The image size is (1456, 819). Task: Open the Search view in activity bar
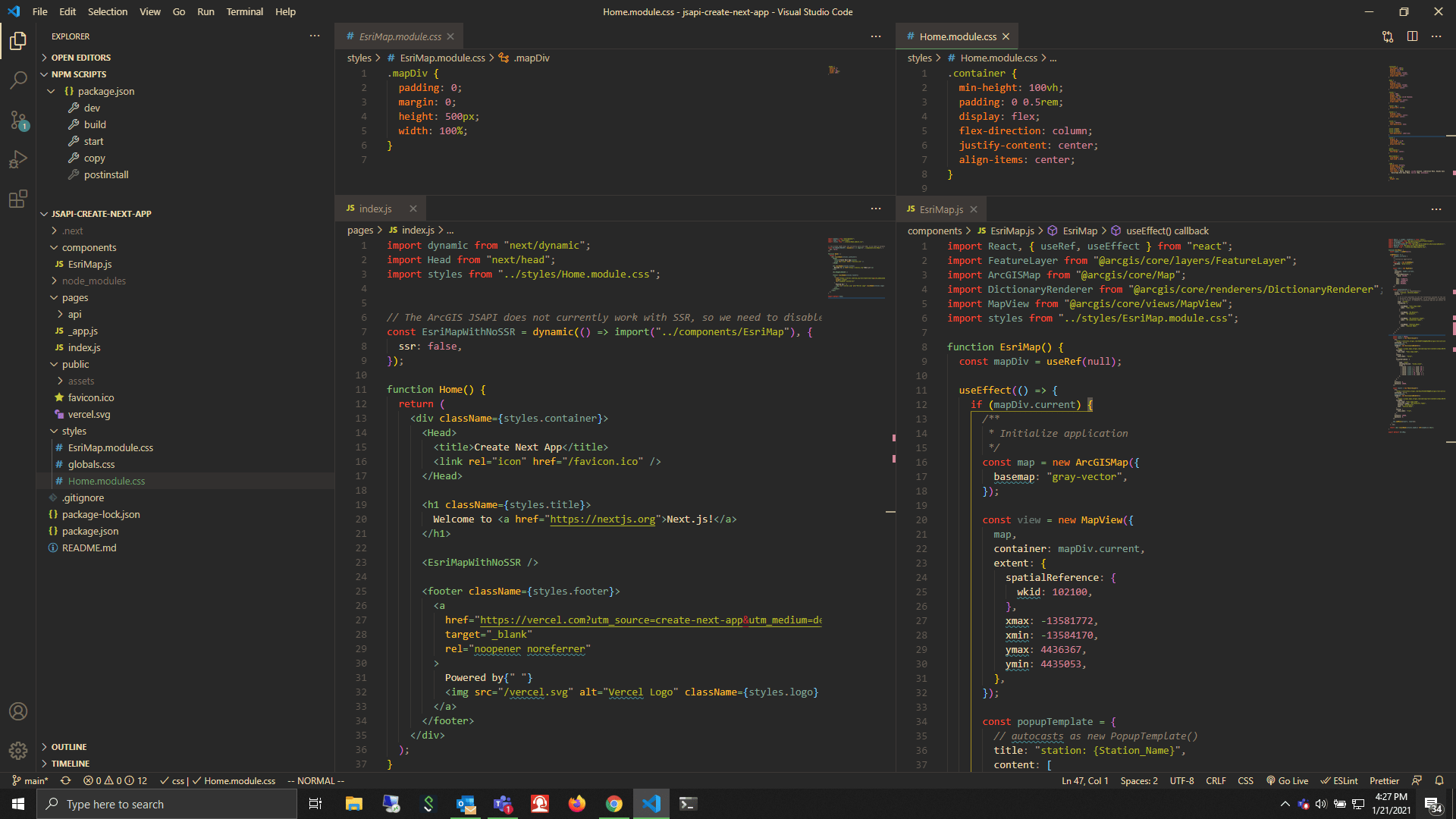click(18, 80)
